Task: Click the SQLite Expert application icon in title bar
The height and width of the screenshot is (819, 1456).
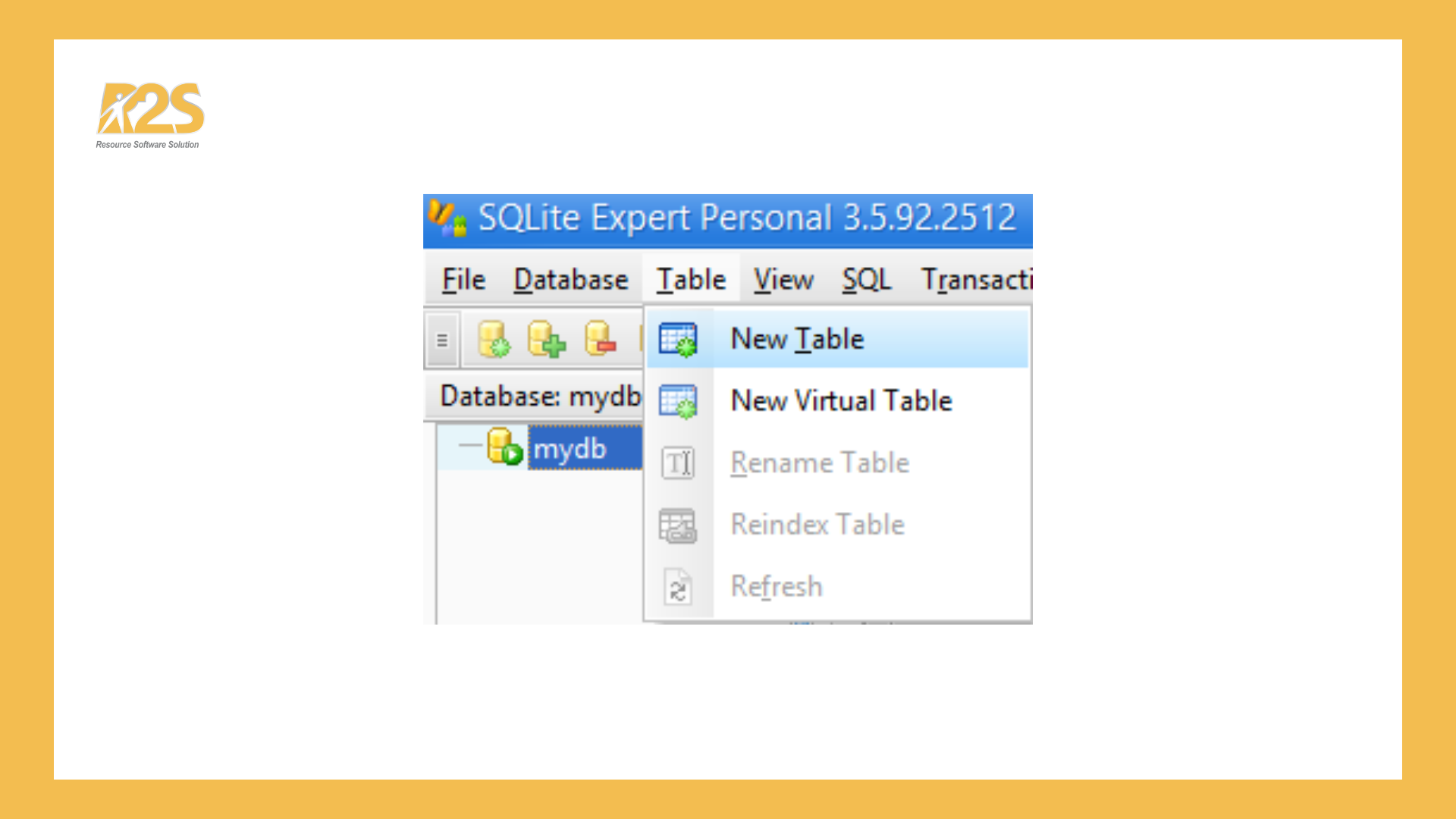Action: (446, 219)
